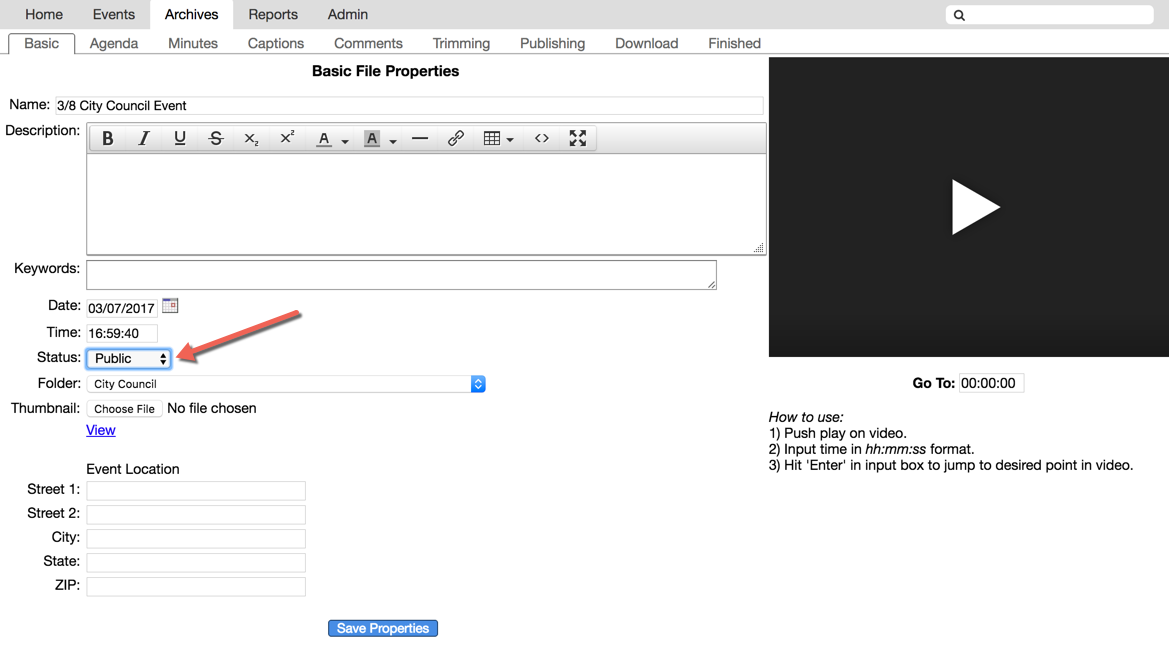
Task: Apply italic formatting in description toolbar
Action: coord(144,139)
